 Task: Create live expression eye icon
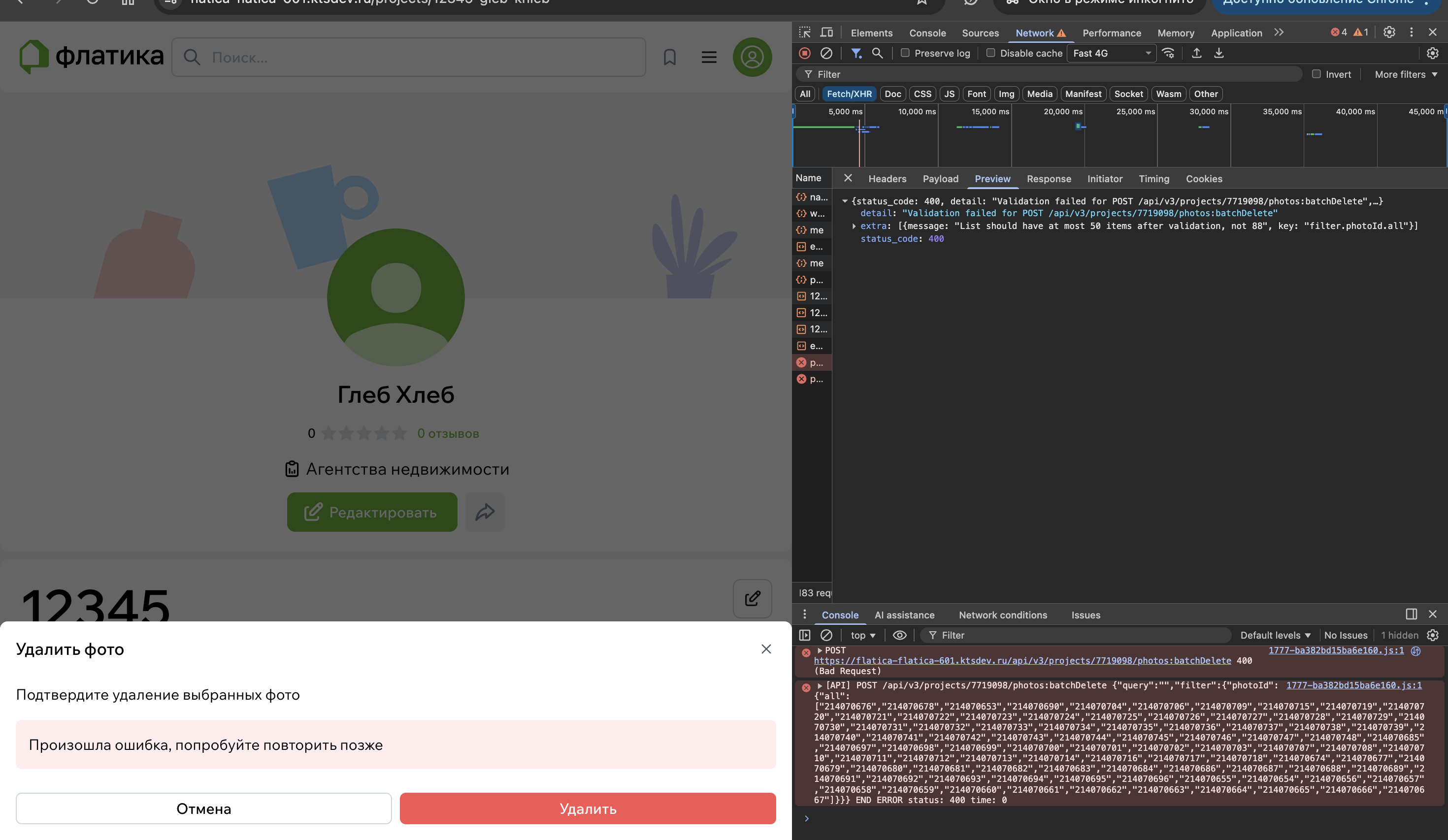(899, 635)
